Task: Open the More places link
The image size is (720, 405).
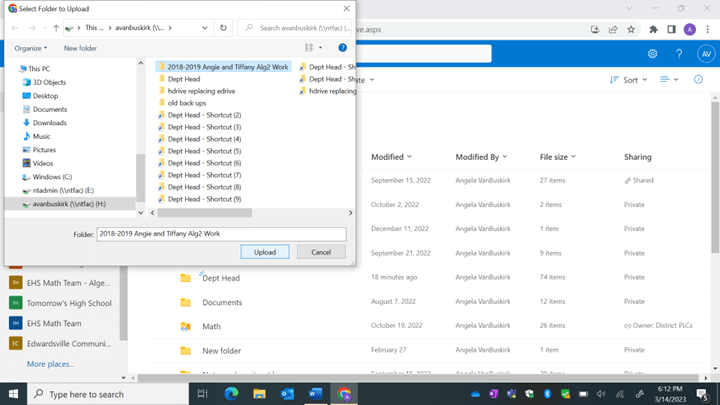Action: pos(50,364)
